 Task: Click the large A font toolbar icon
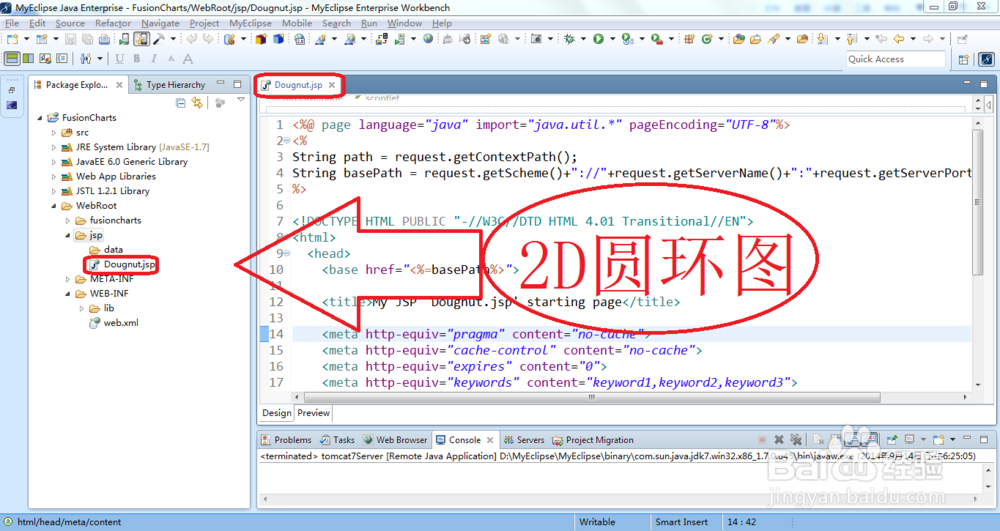point(188,59)
